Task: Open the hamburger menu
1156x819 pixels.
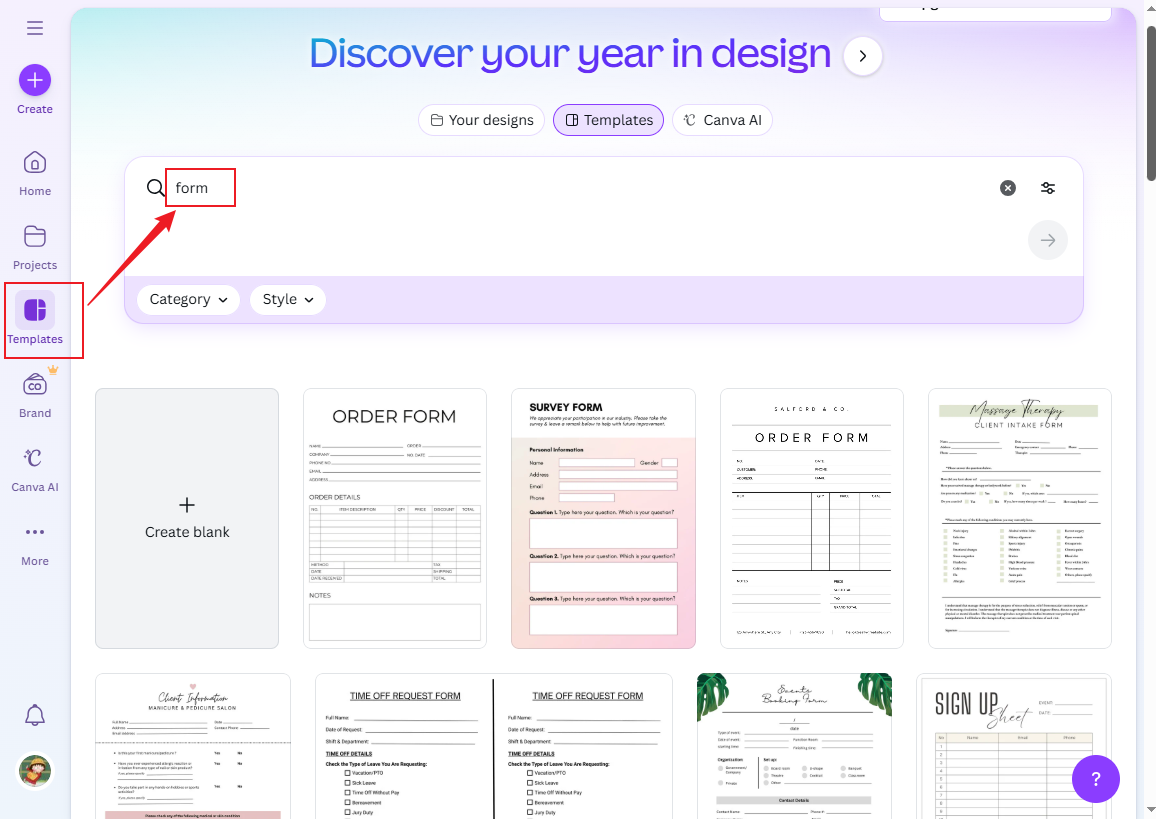Action: [x=34, y=28]
